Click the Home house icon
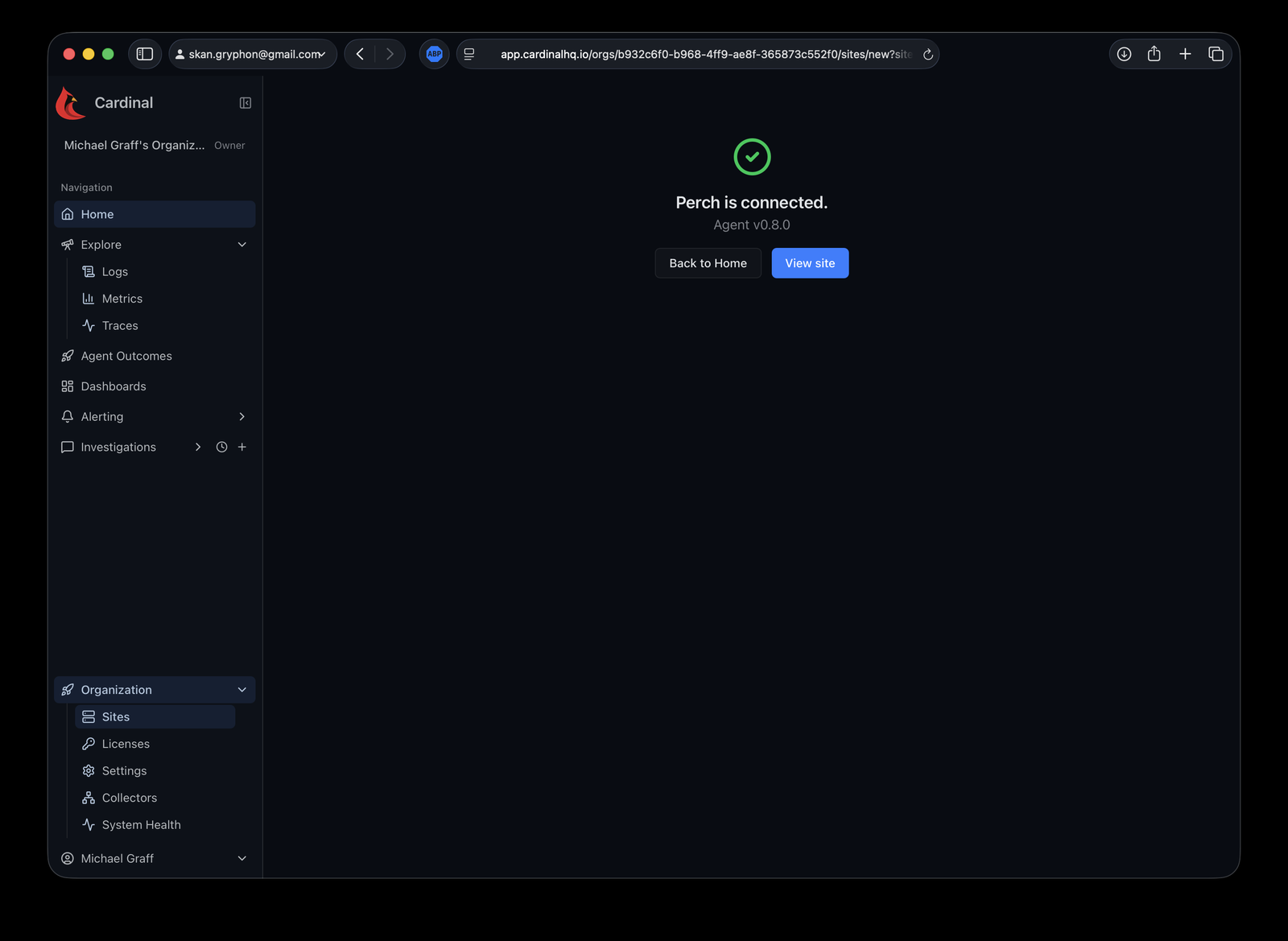Viewport: 1288px width, 941px height. coord(68,214)
